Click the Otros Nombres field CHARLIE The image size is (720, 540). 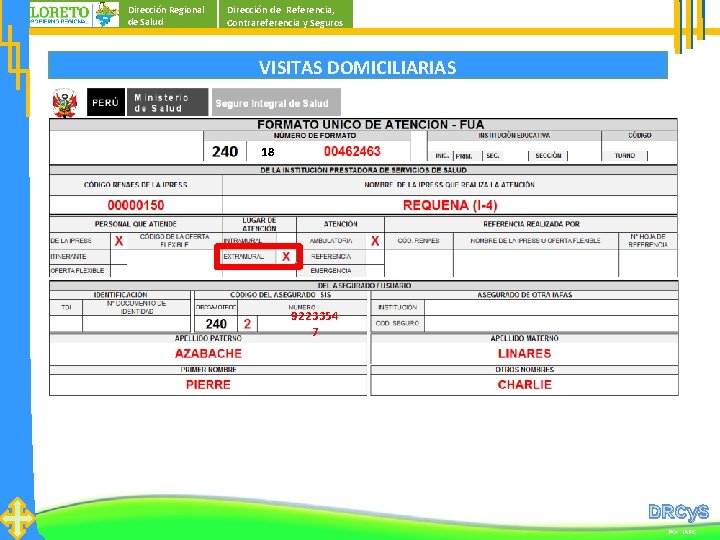pyautogui.click(x=524, y=385)
